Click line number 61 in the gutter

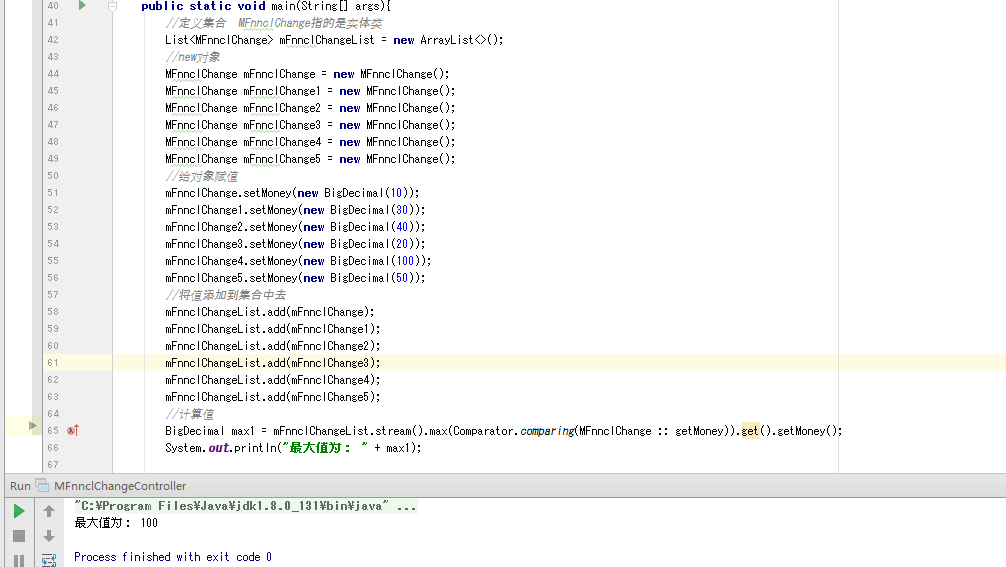pyautogui.click(x=53, y=362)
